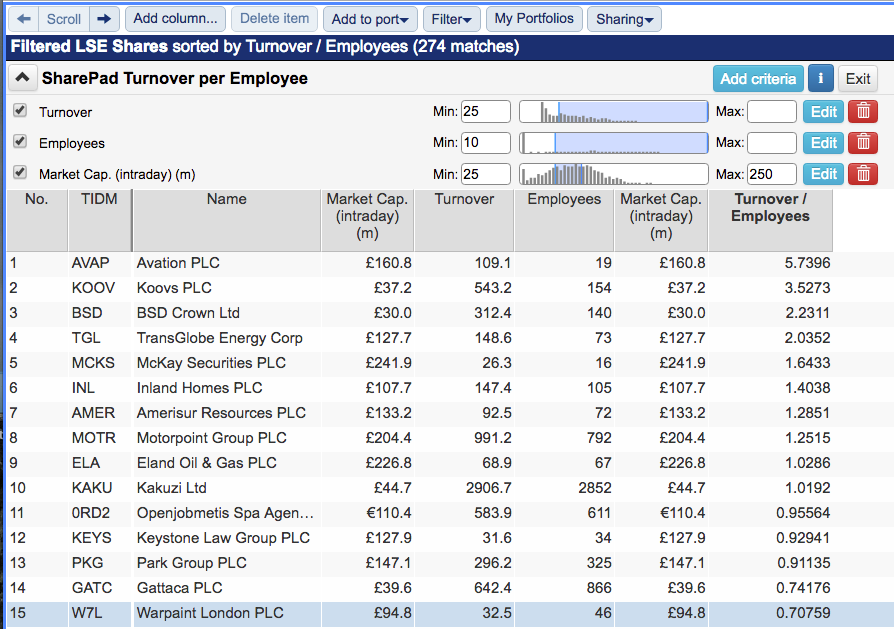Uncheck the Turnover criterion checkbox

(x=20, y=110)
